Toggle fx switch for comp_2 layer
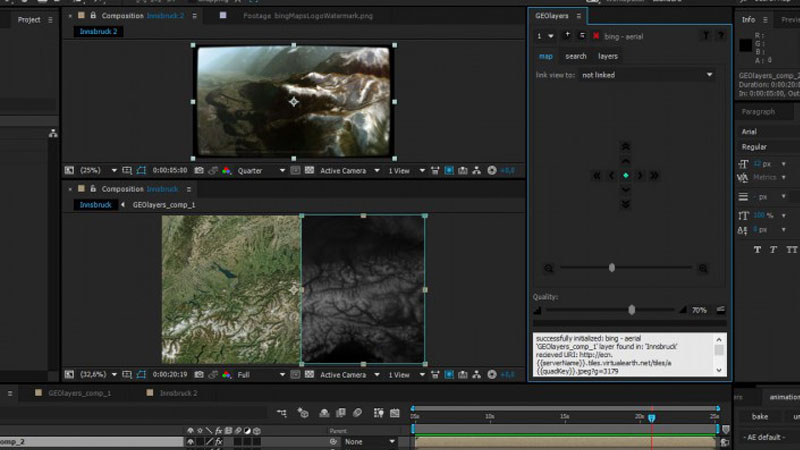 coord(218,441)
